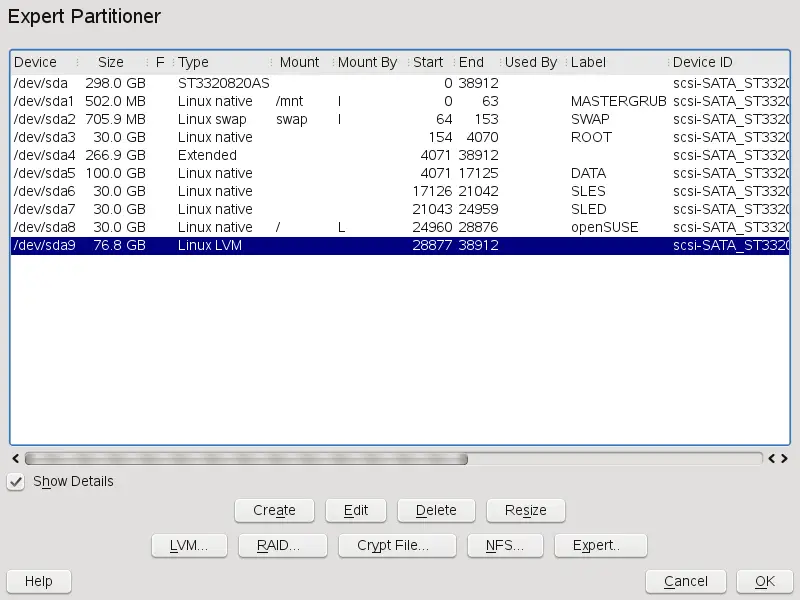Toggle the Show Details checkbox
800x600 pixels.
16,482
